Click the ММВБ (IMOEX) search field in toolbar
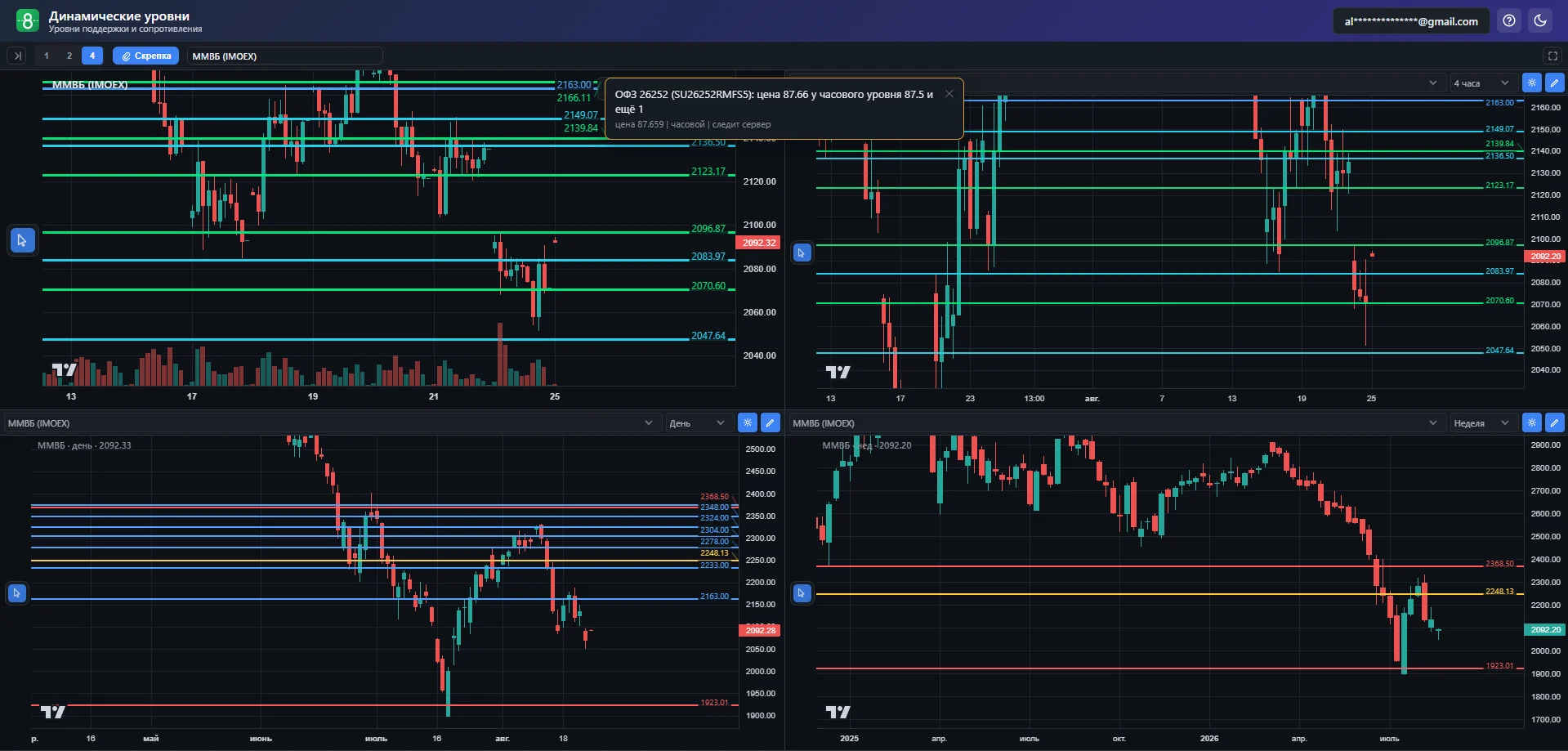This screenshot has height=751, width=1568. 285,56
